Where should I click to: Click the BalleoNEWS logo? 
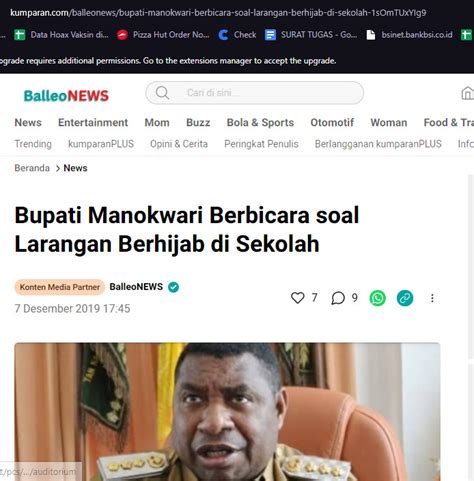click(x=66, y=96)
